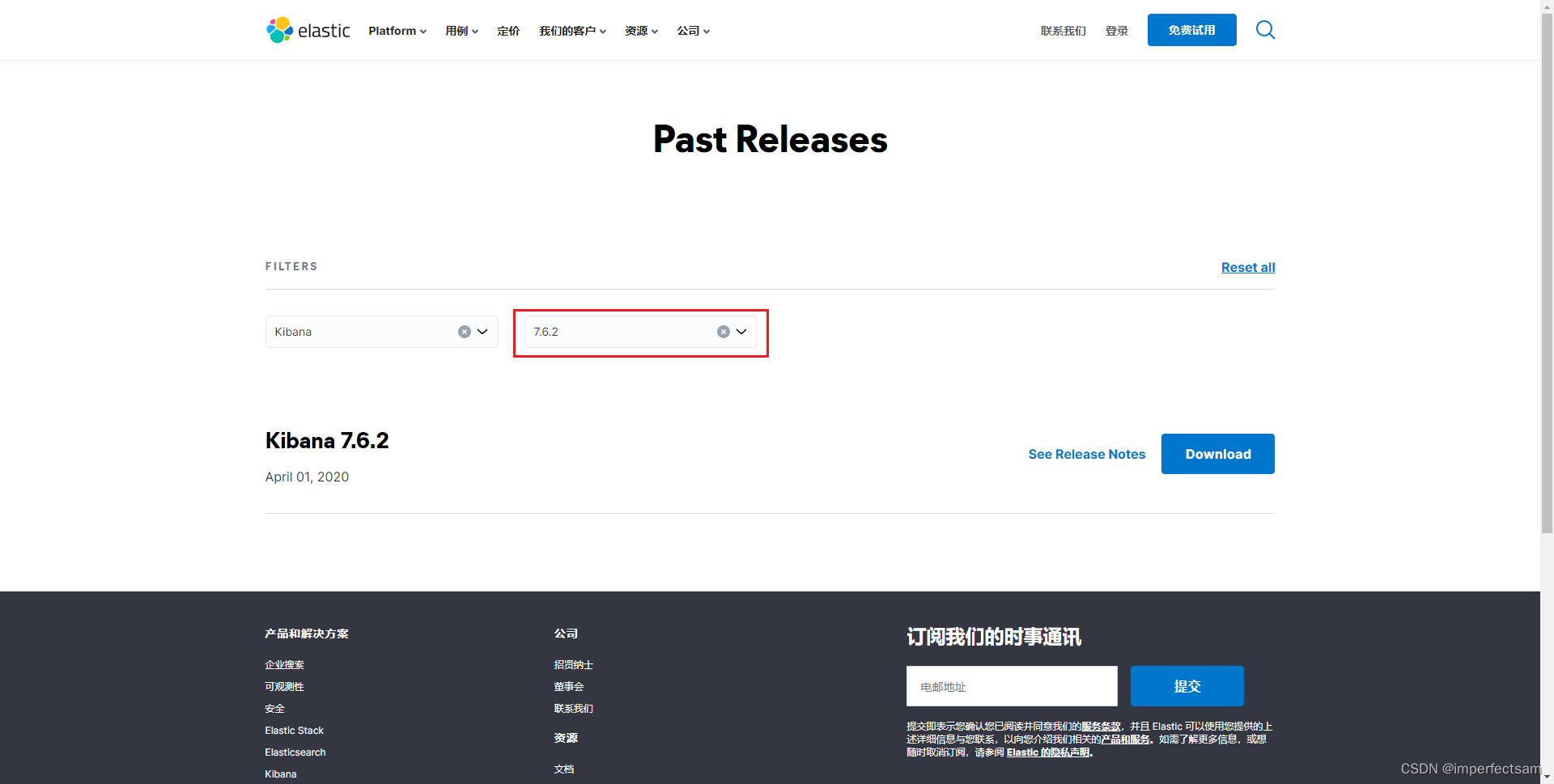Open the 产品和服务 link

tap(1126, 740)
